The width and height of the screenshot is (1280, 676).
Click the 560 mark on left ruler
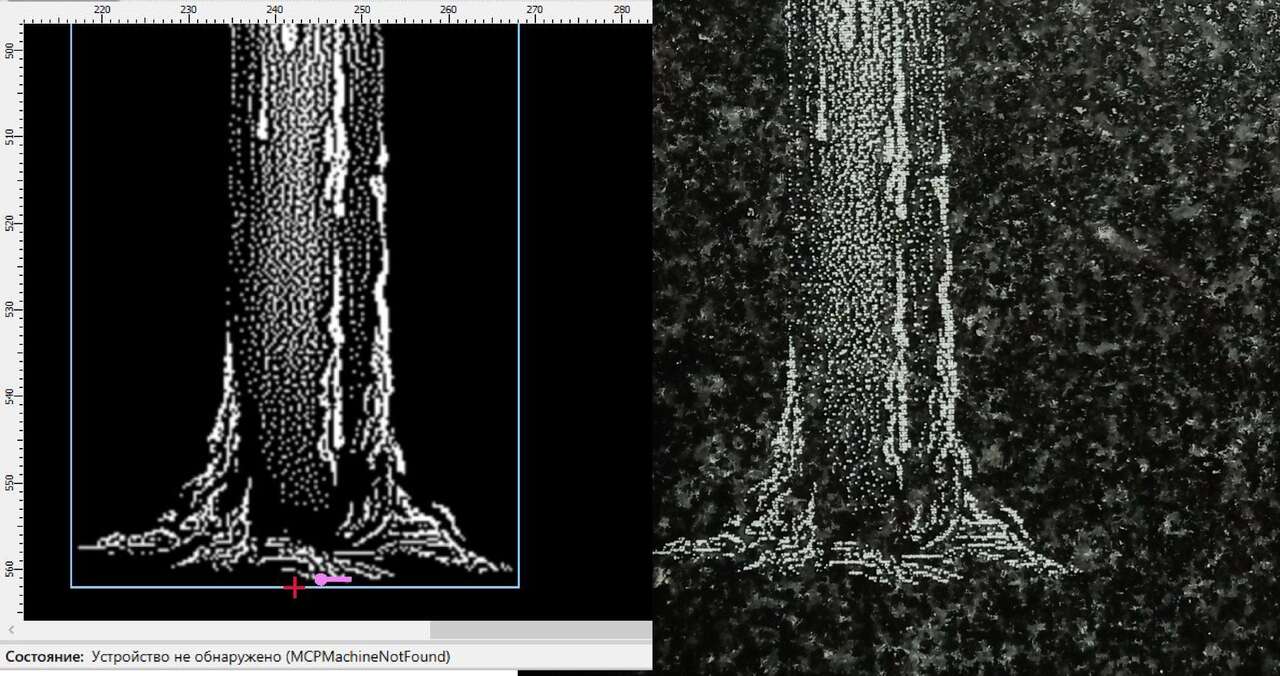pos(11,568)
